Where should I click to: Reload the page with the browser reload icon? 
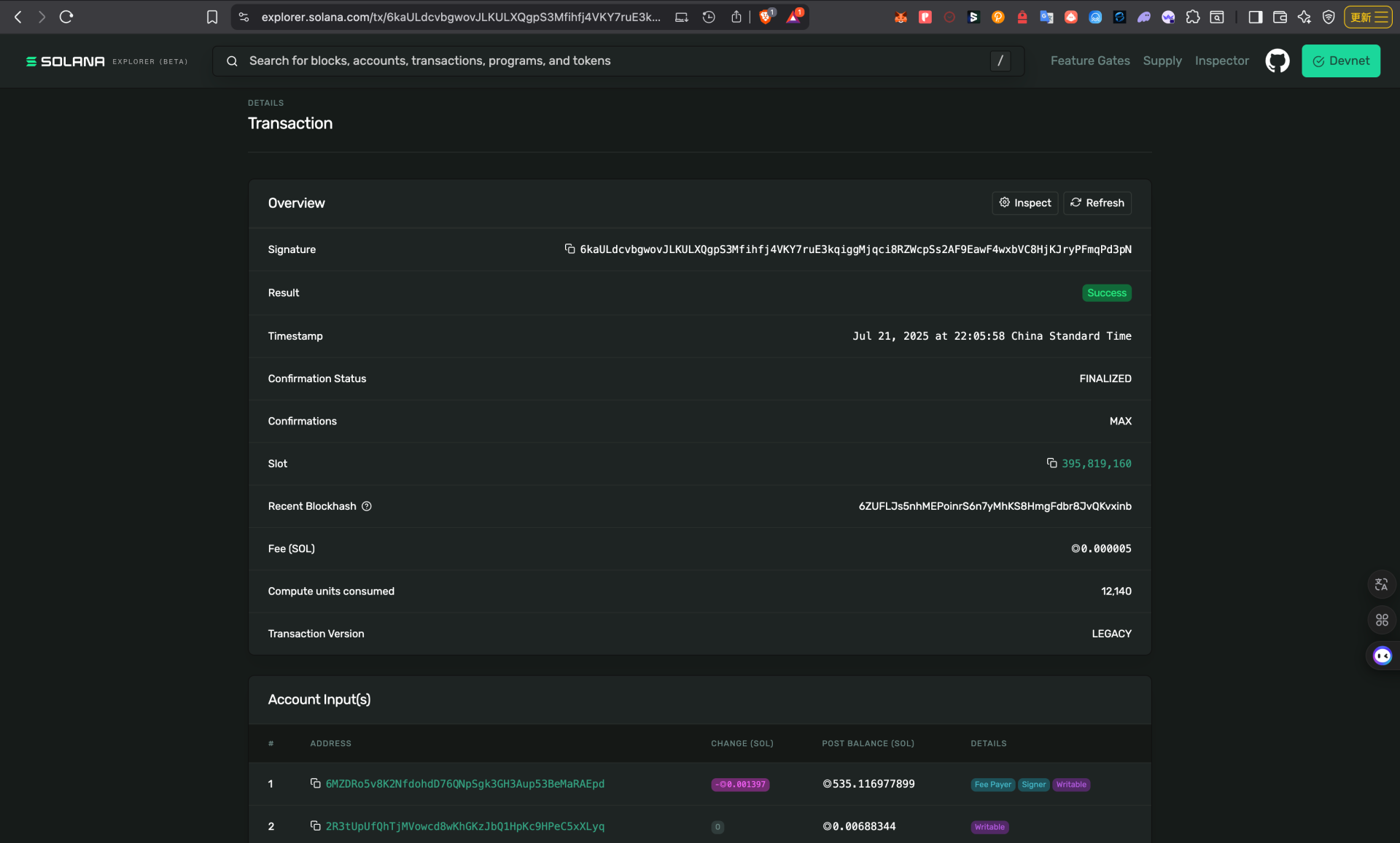[66, 17]
